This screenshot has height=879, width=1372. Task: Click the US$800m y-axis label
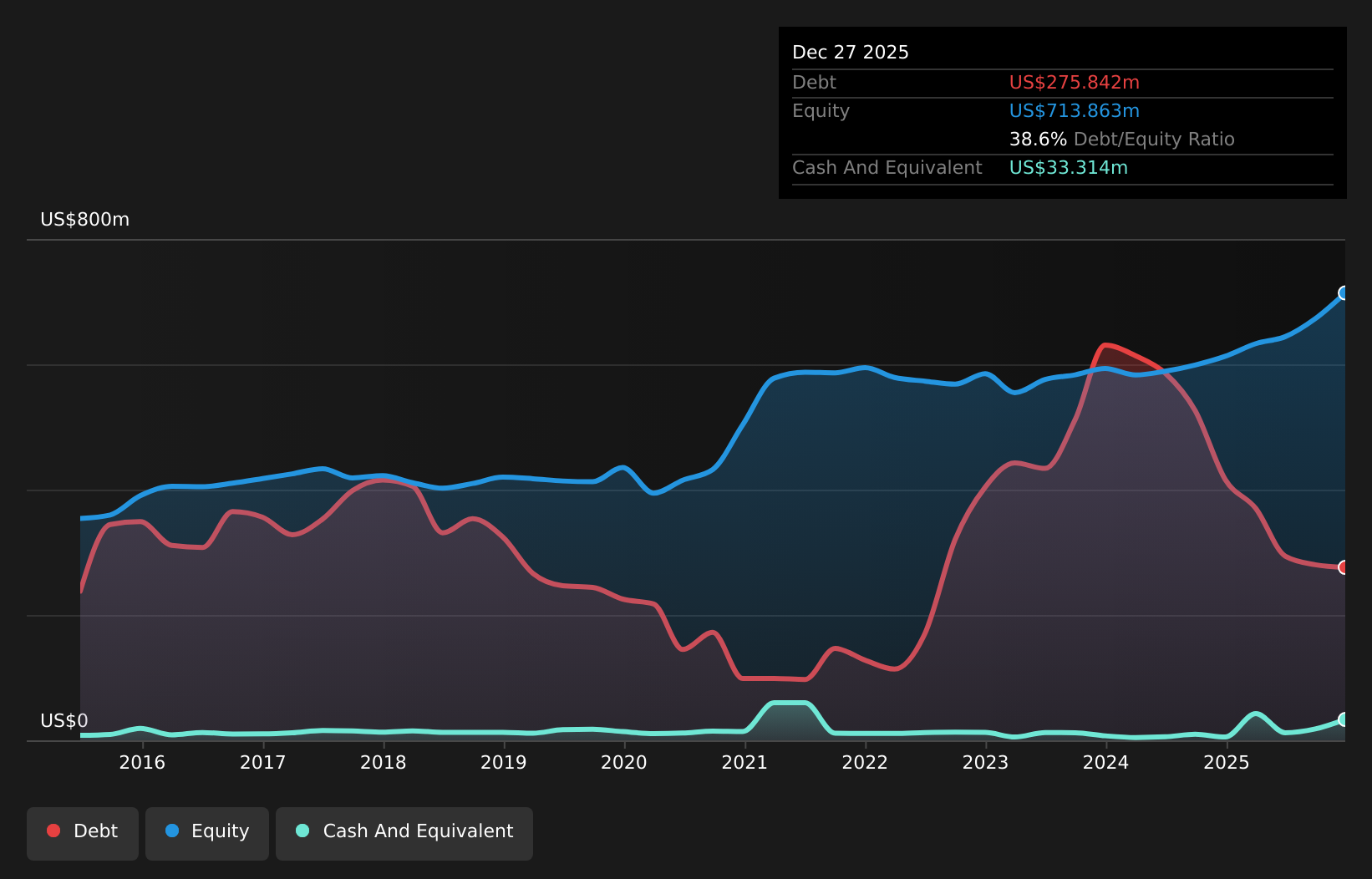tap(85, 220)
